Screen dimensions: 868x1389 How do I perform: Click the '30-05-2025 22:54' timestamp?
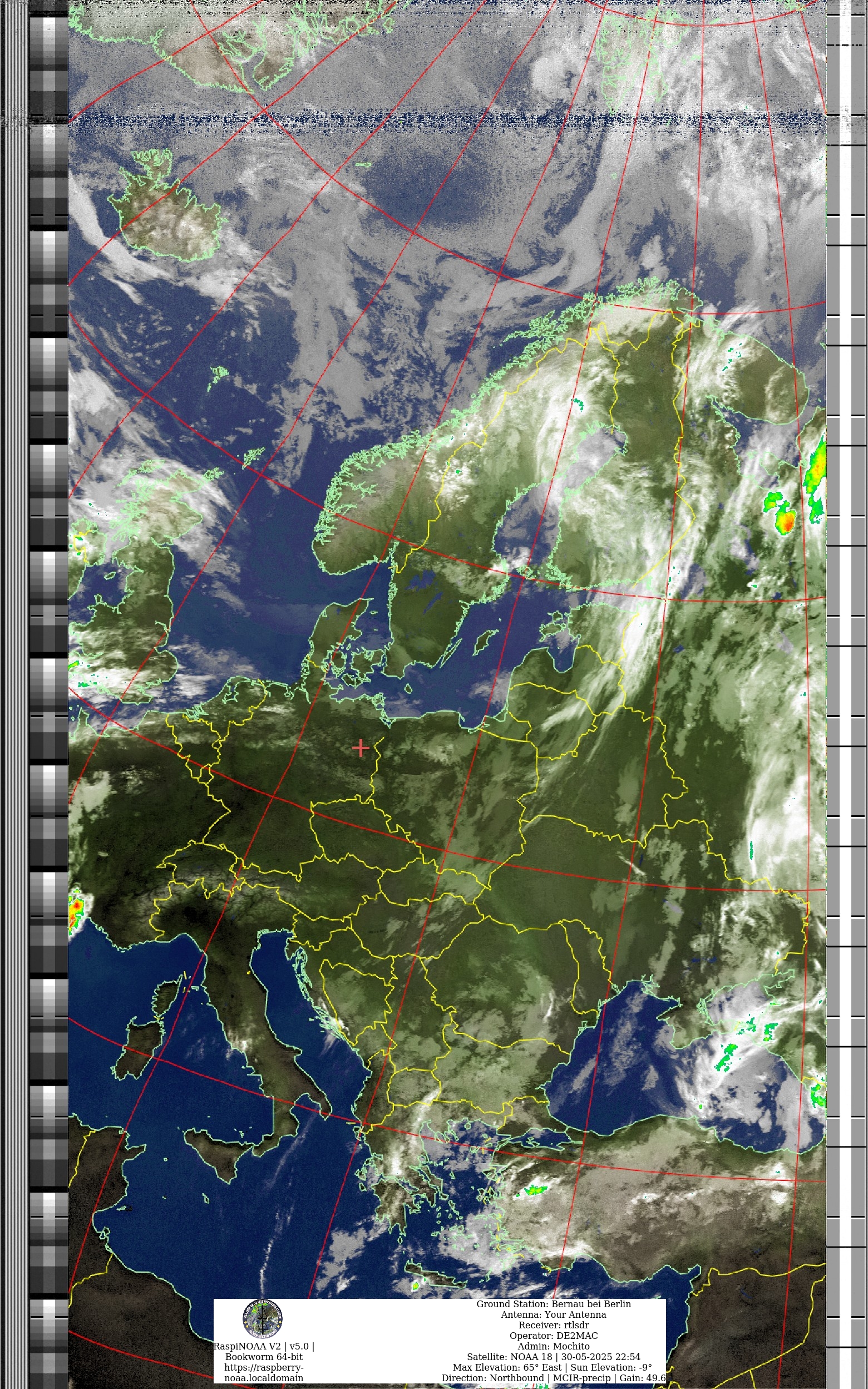(x=600, y=1357)
